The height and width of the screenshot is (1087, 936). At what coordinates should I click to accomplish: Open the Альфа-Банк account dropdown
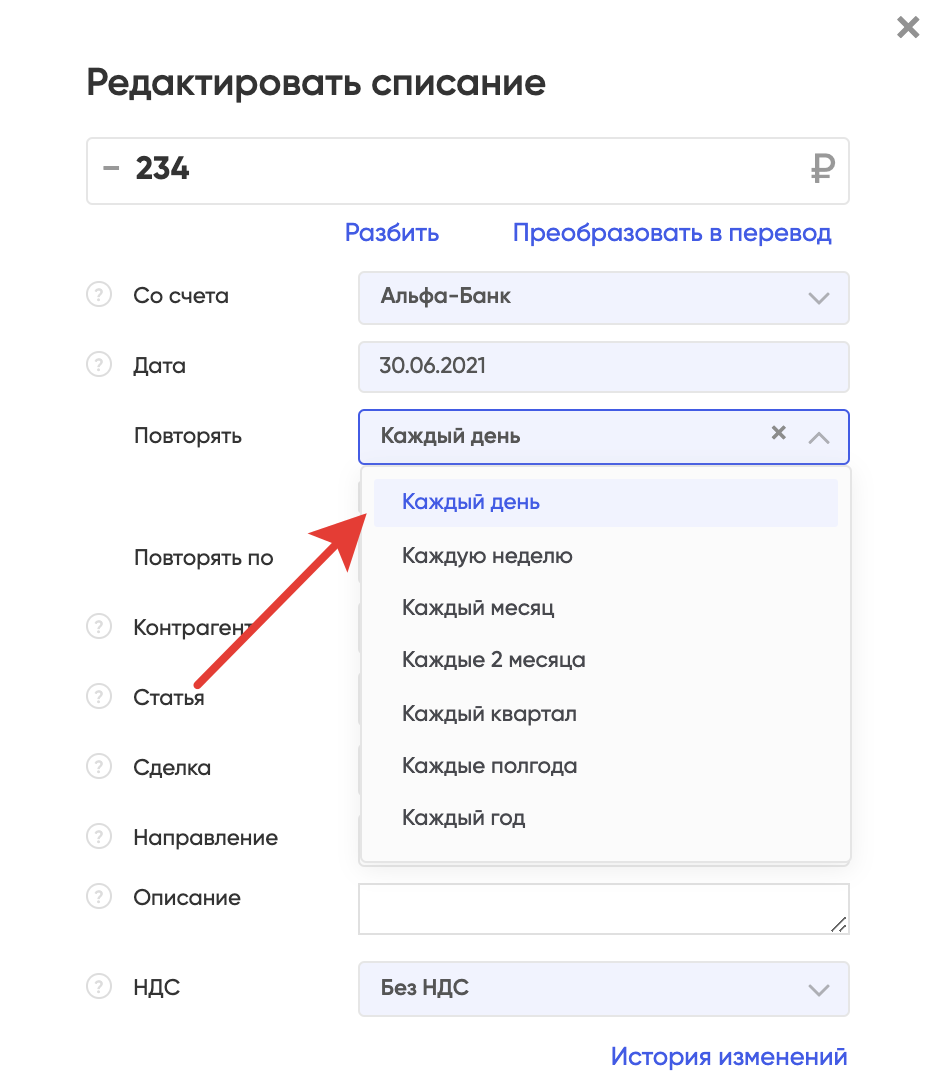(603, 297)
